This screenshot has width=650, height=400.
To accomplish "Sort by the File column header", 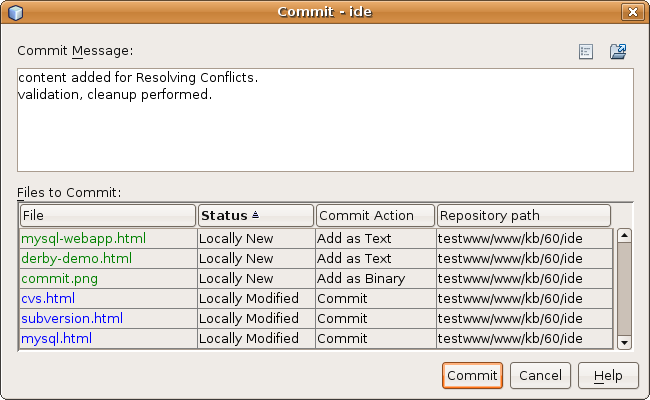I will (107, 215).
